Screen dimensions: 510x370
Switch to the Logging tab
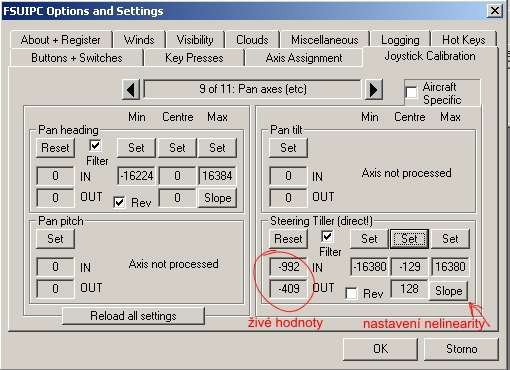coord(400,40)
